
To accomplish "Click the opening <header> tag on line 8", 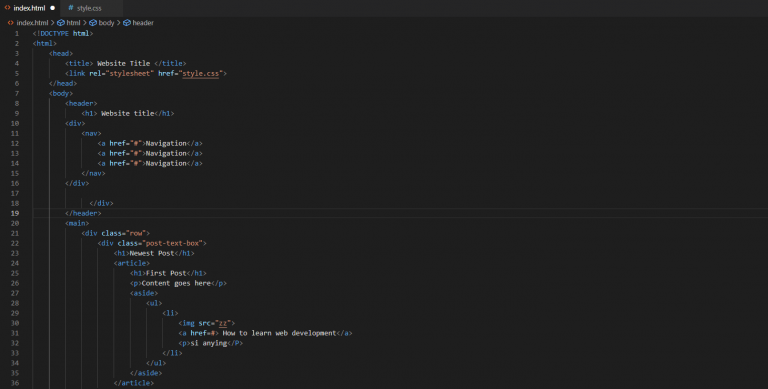I will coord(81,103).
